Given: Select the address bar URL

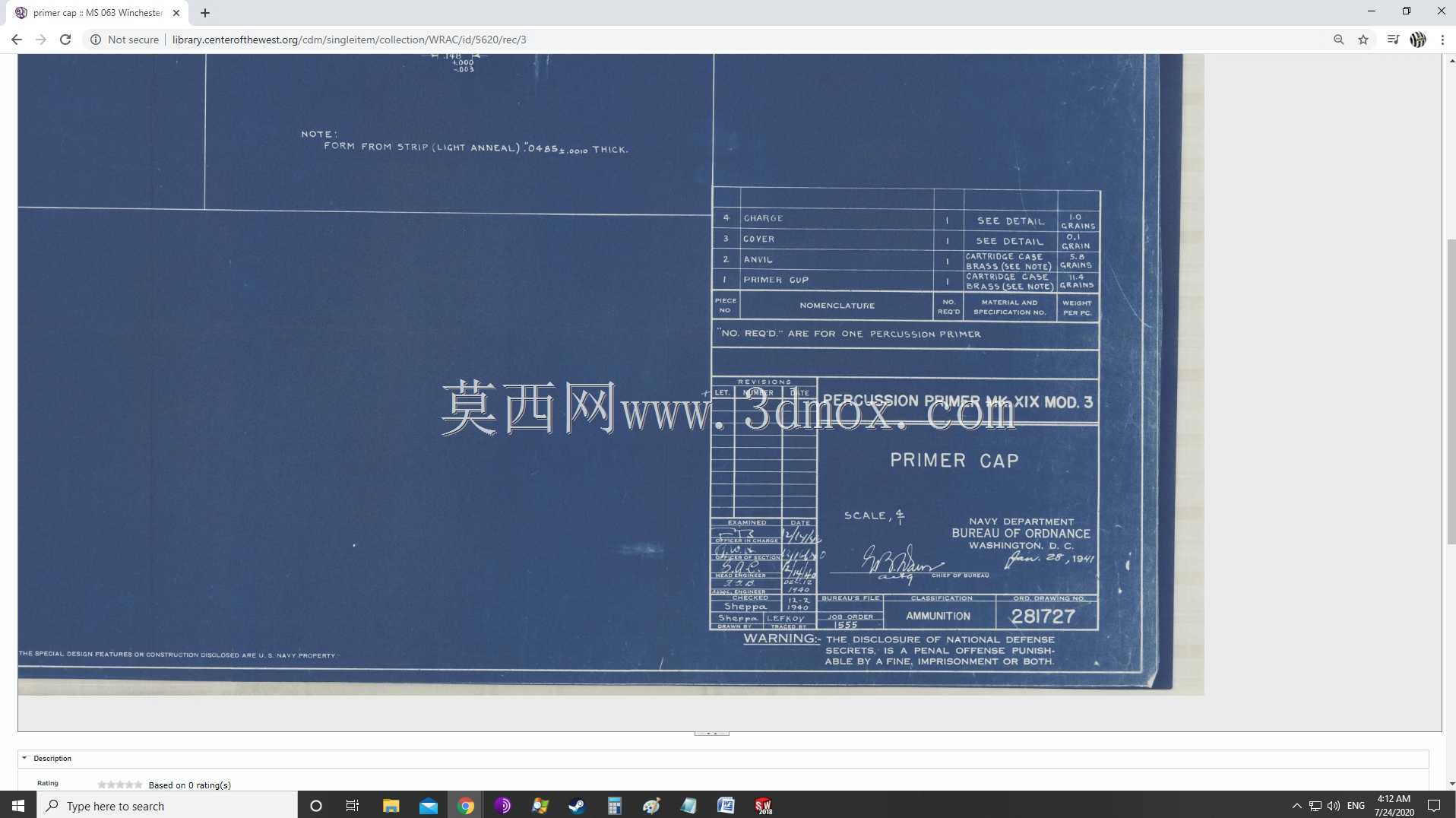Looking at the screenshot, I should tap(349, 40).
